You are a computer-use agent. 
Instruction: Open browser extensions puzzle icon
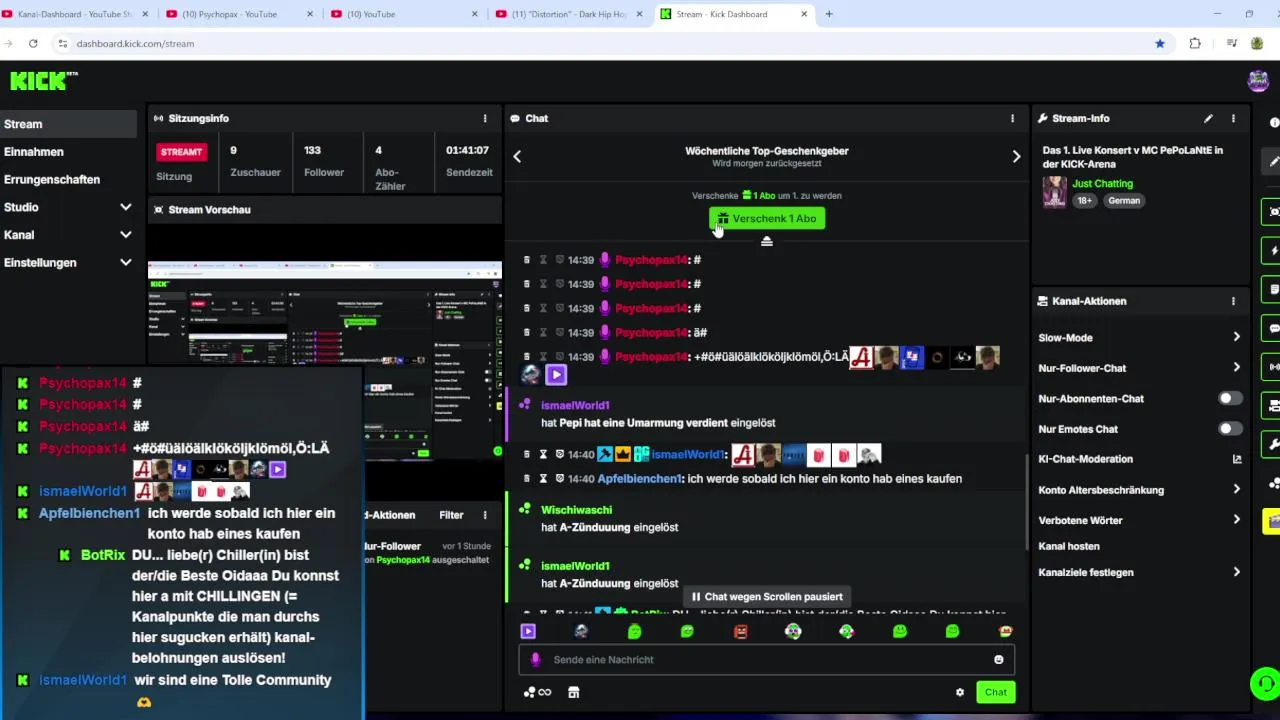click(1195, 43)
